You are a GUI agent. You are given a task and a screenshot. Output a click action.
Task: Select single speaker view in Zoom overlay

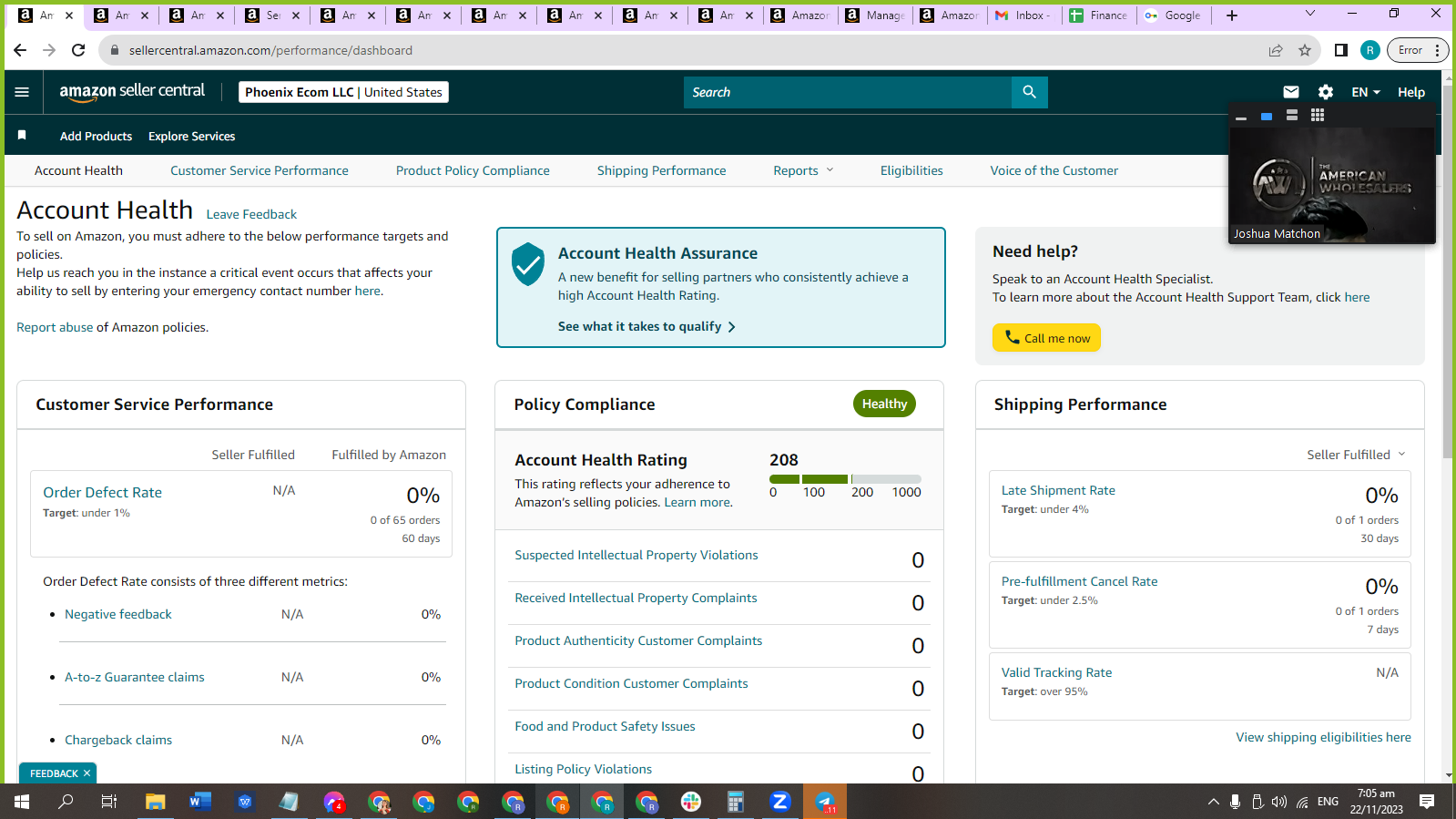click(x=1266, y=117)
